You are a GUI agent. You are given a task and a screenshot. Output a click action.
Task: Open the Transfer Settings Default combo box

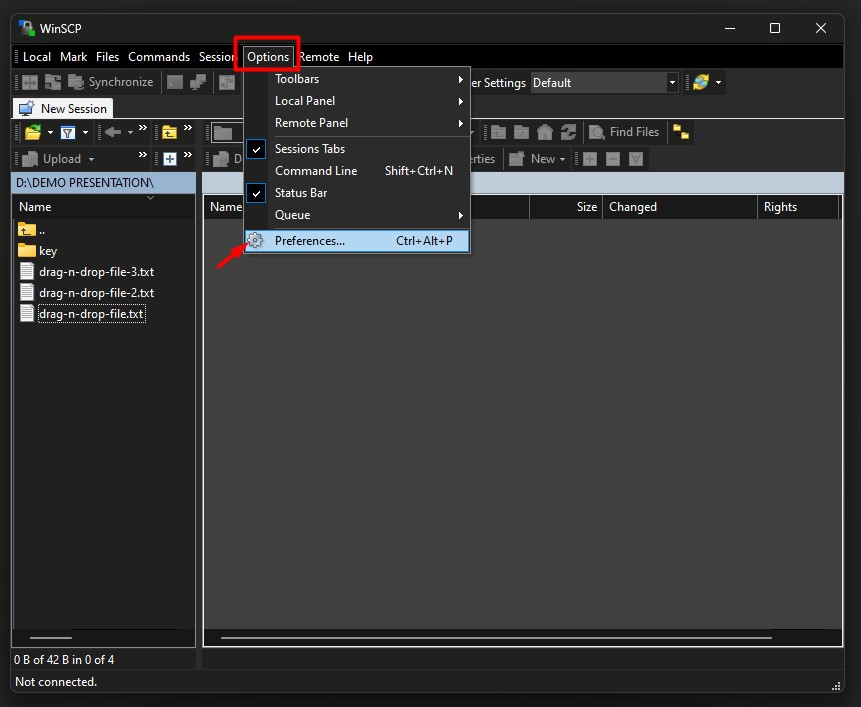coord(605,83)
